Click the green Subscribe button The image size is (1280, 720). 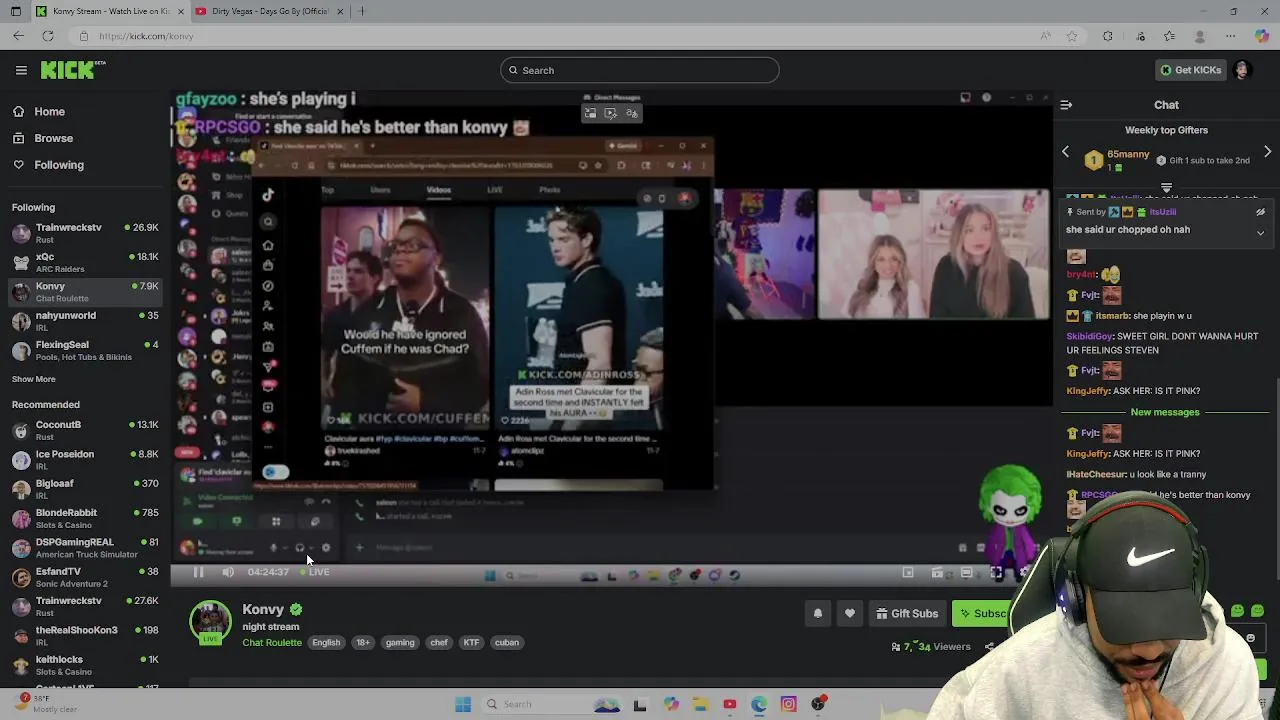(982, 614)
